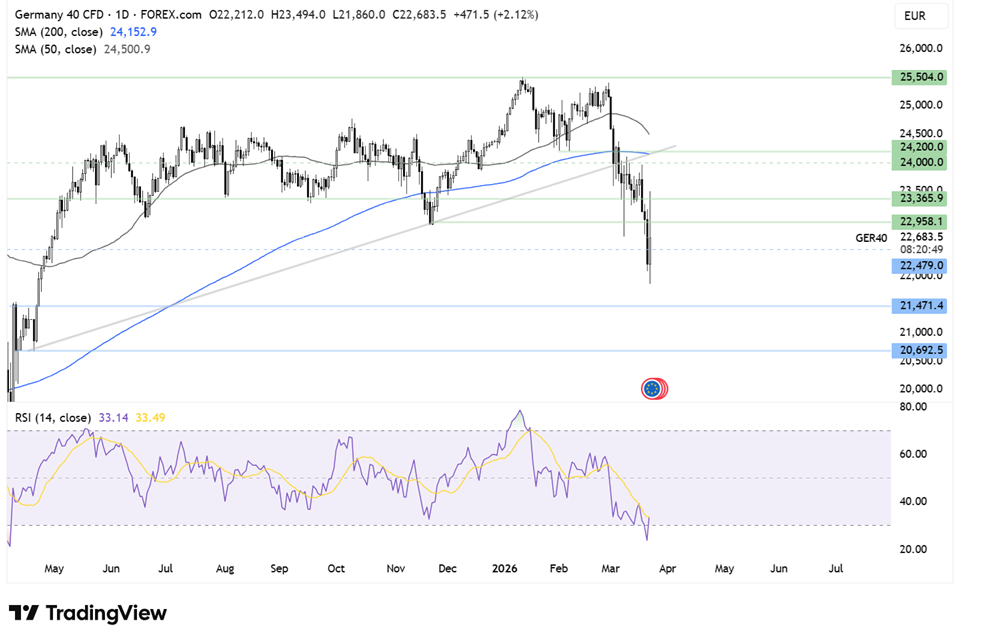1008x638 pixels.
Task: Click the EU flag economic event icon
Action: click(652, 388)
